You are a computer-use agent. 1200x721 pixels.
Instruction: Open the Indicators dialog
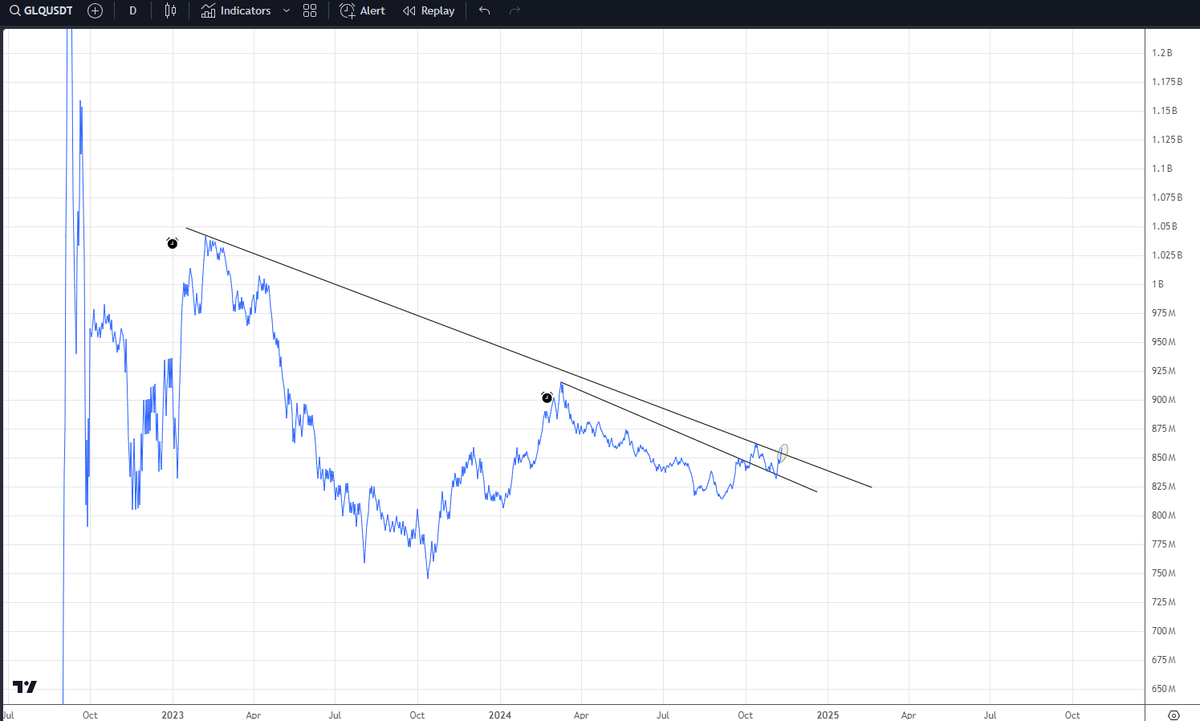pyautogui.click(x=236, y=11)
